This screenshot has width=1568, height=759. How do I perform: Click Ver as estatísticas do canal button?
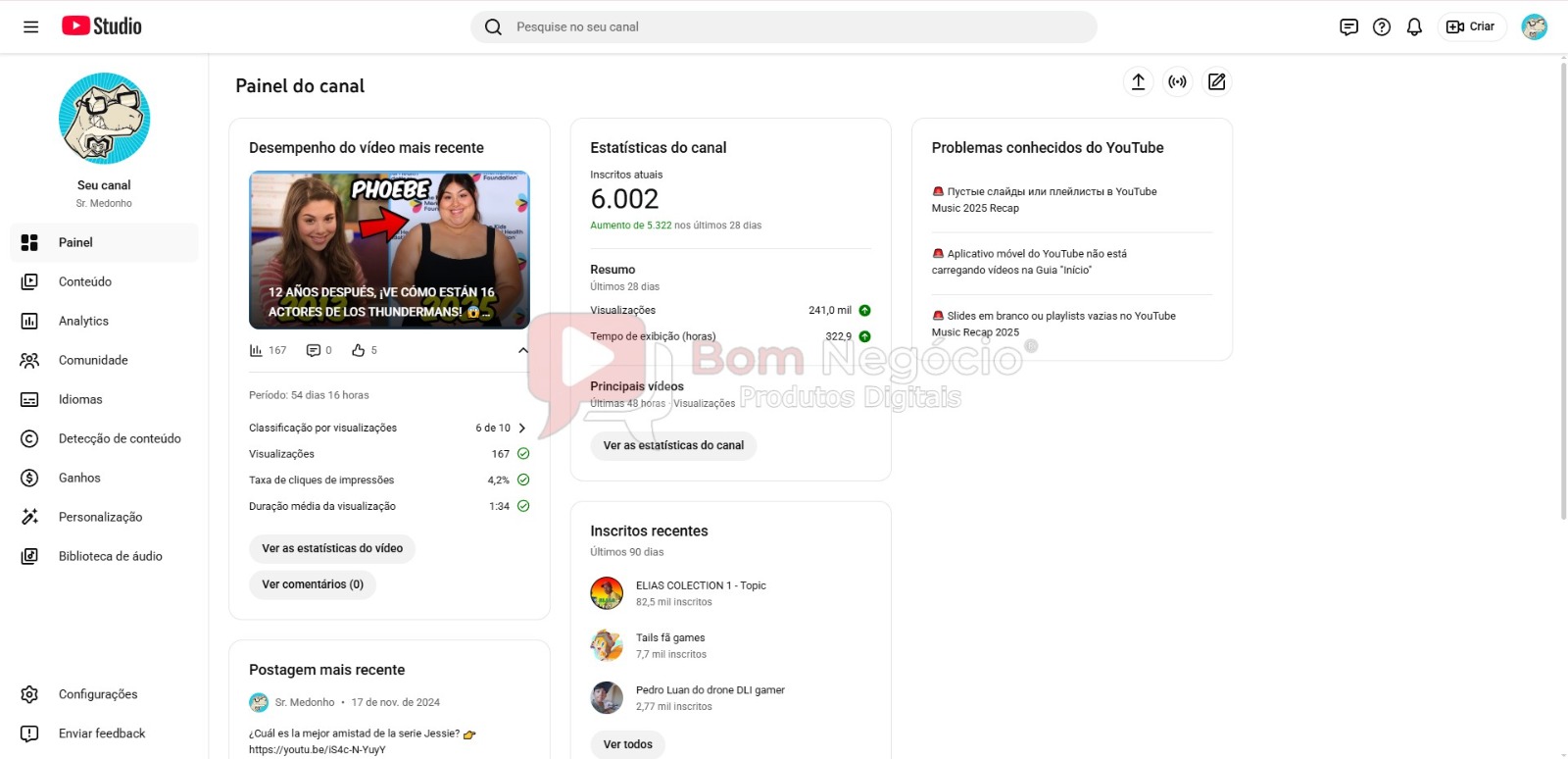[673, 445]
